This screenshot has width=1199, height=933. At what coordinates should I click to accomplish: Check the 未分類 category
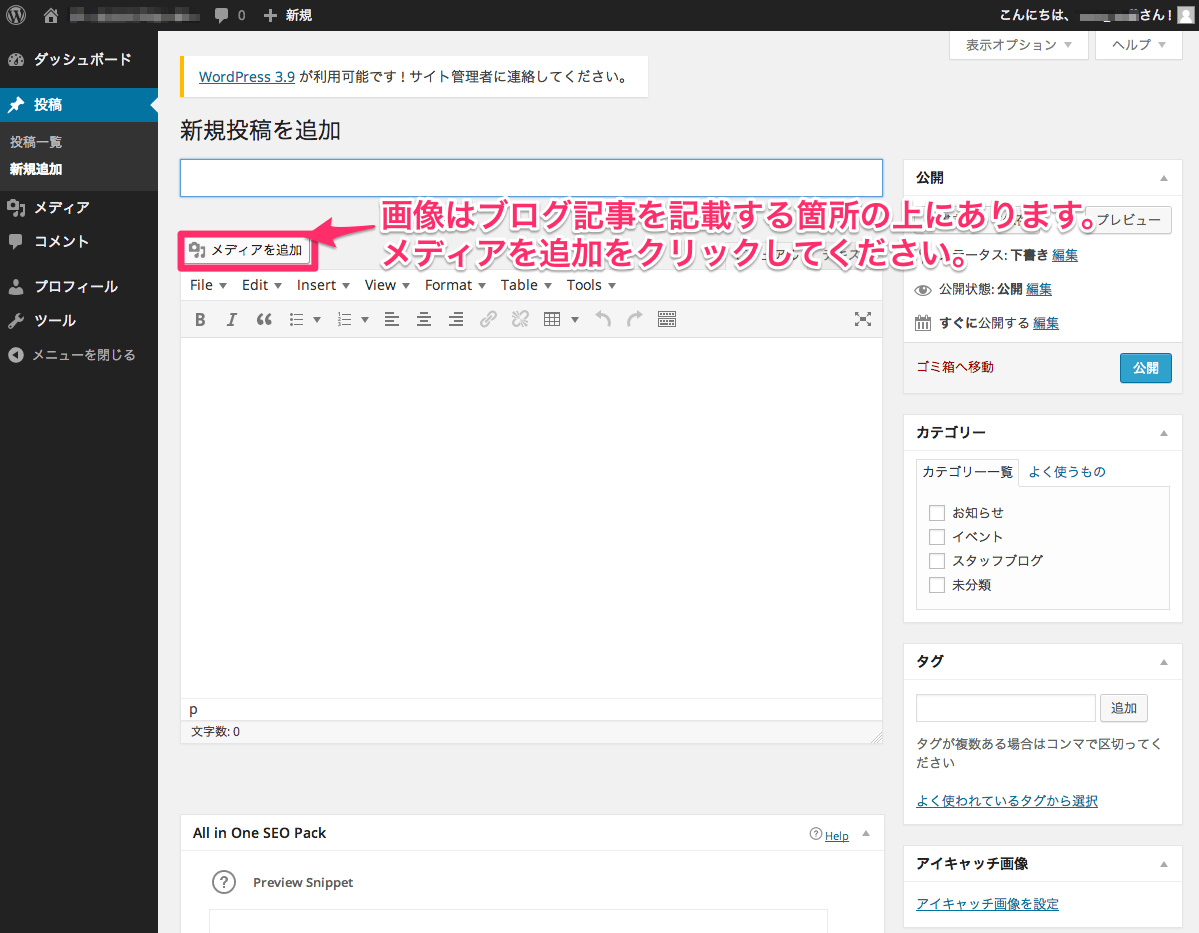[x=937, y=585]
